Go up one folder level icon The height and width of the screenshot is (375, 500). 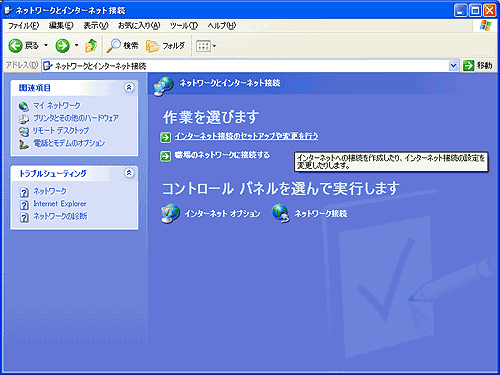click(91, 46)
